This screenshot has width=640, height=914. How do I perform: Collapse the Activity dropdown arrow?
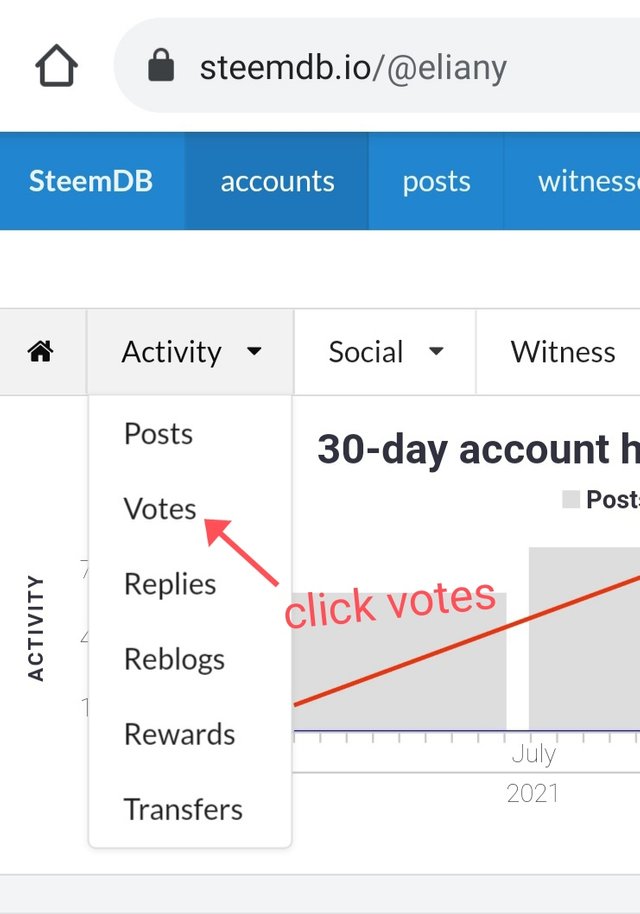(x=254, y=351)
